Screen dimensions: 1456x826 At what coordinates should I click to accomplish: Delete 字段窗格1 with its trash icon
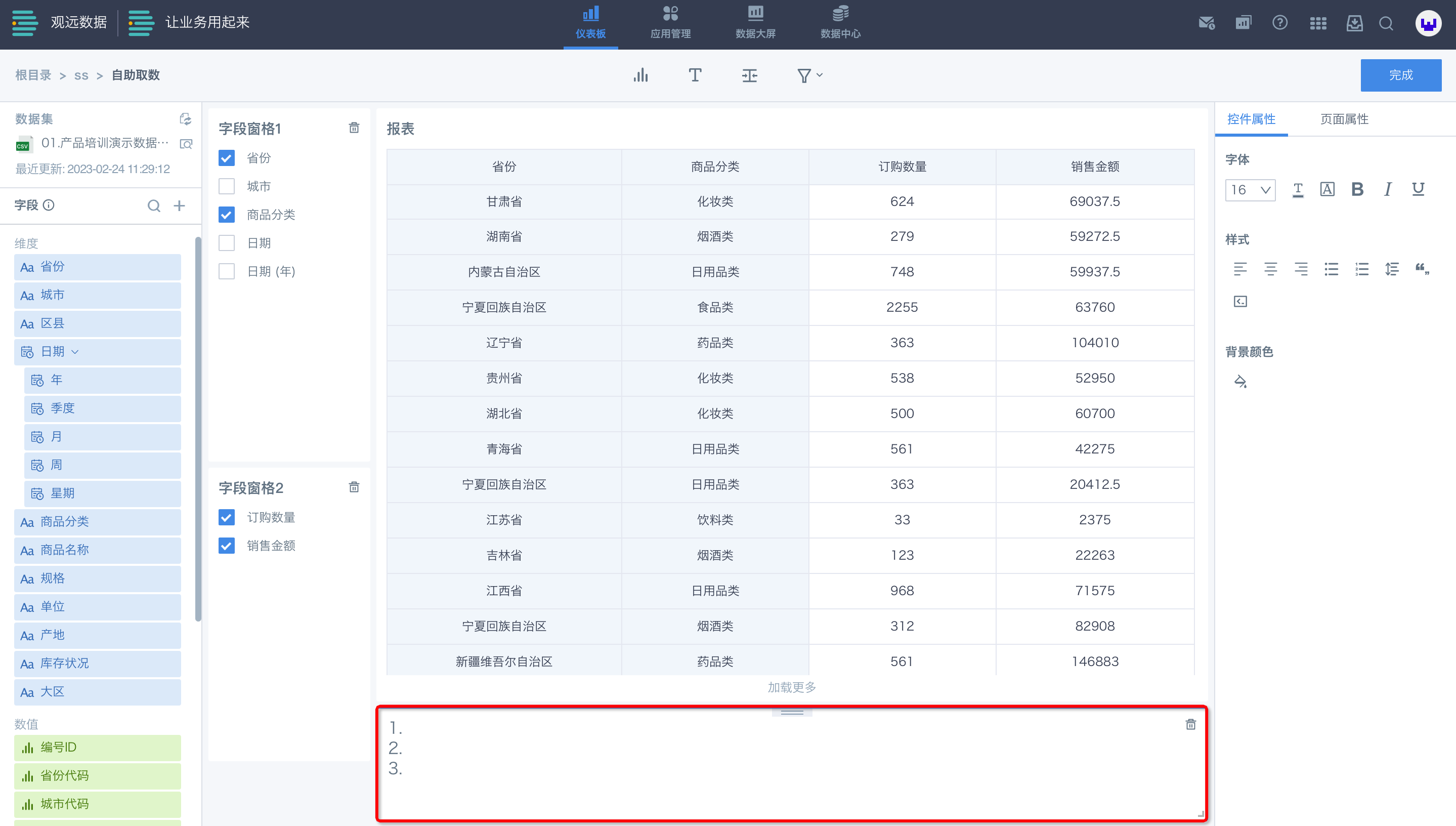pos(354,128)
